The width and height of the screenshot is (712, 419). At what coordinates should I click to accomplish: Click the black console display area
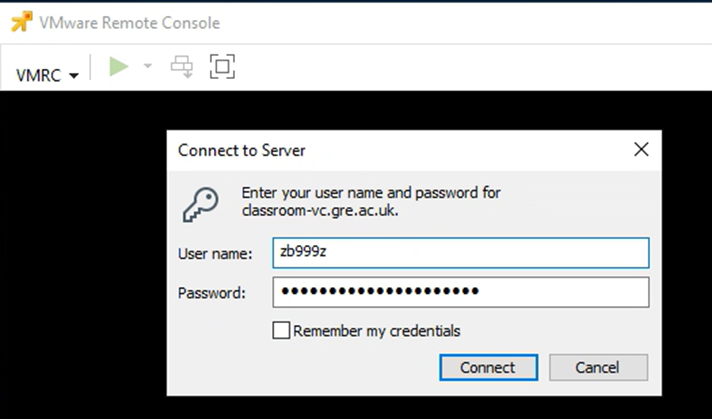[80, 250]
